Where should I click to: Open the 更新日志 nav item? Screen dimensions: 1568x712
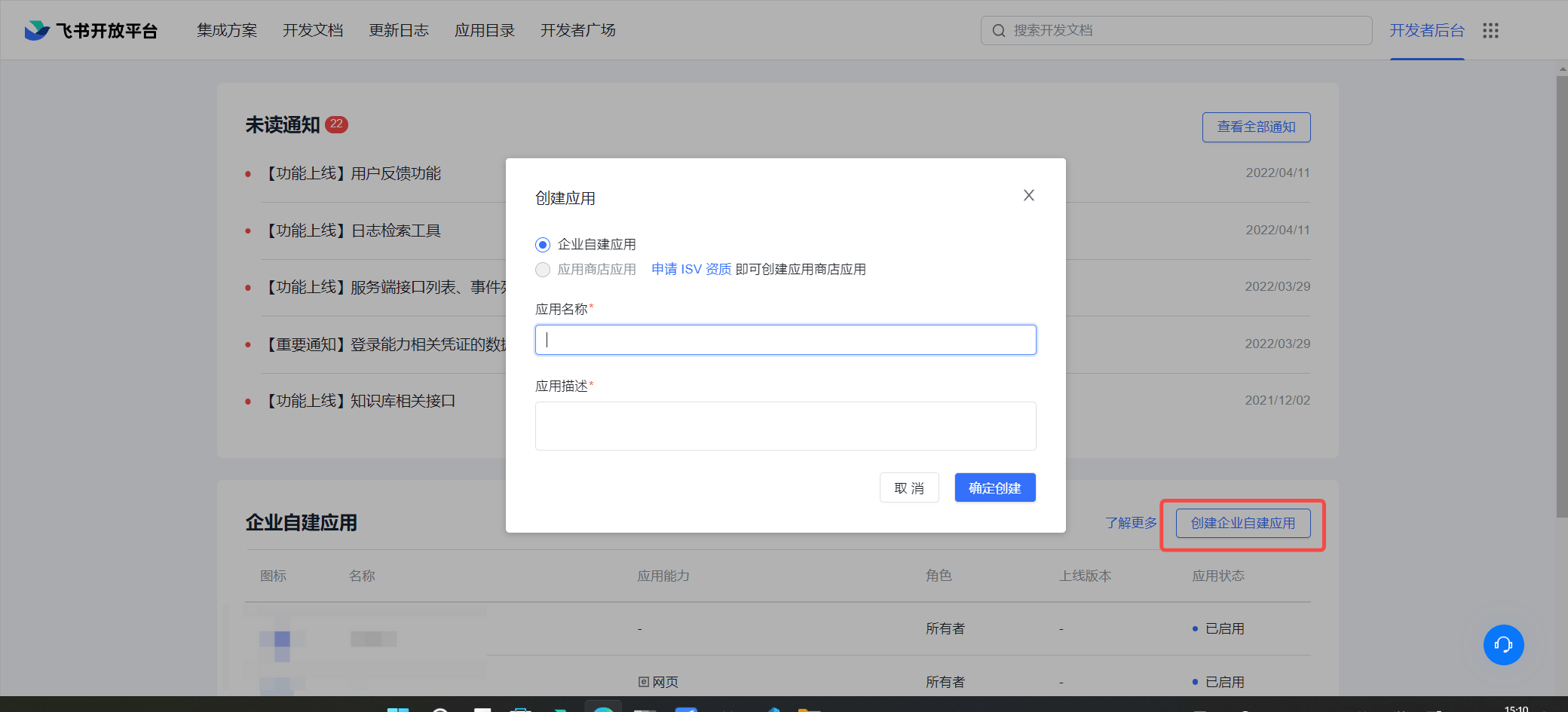click(x=399, y=31)
